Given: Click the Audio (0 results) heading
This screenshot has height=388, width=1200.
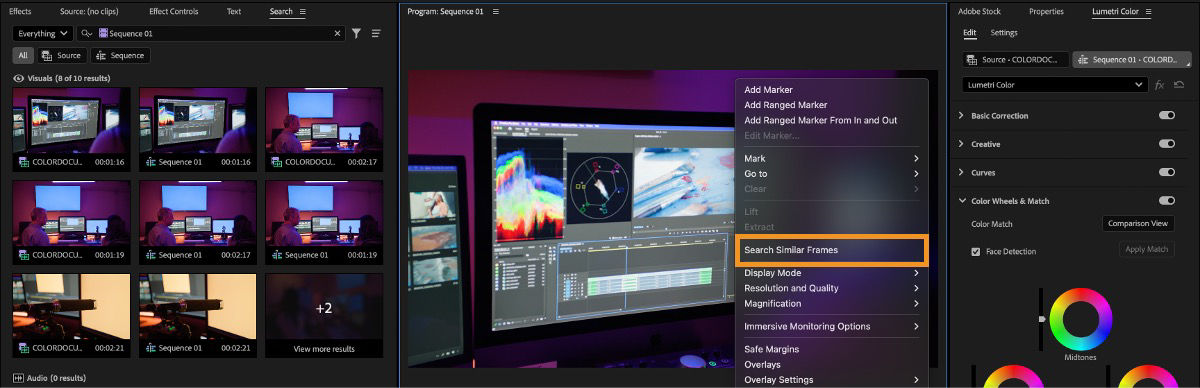Looking at the screenshot, I should point(56,378).
